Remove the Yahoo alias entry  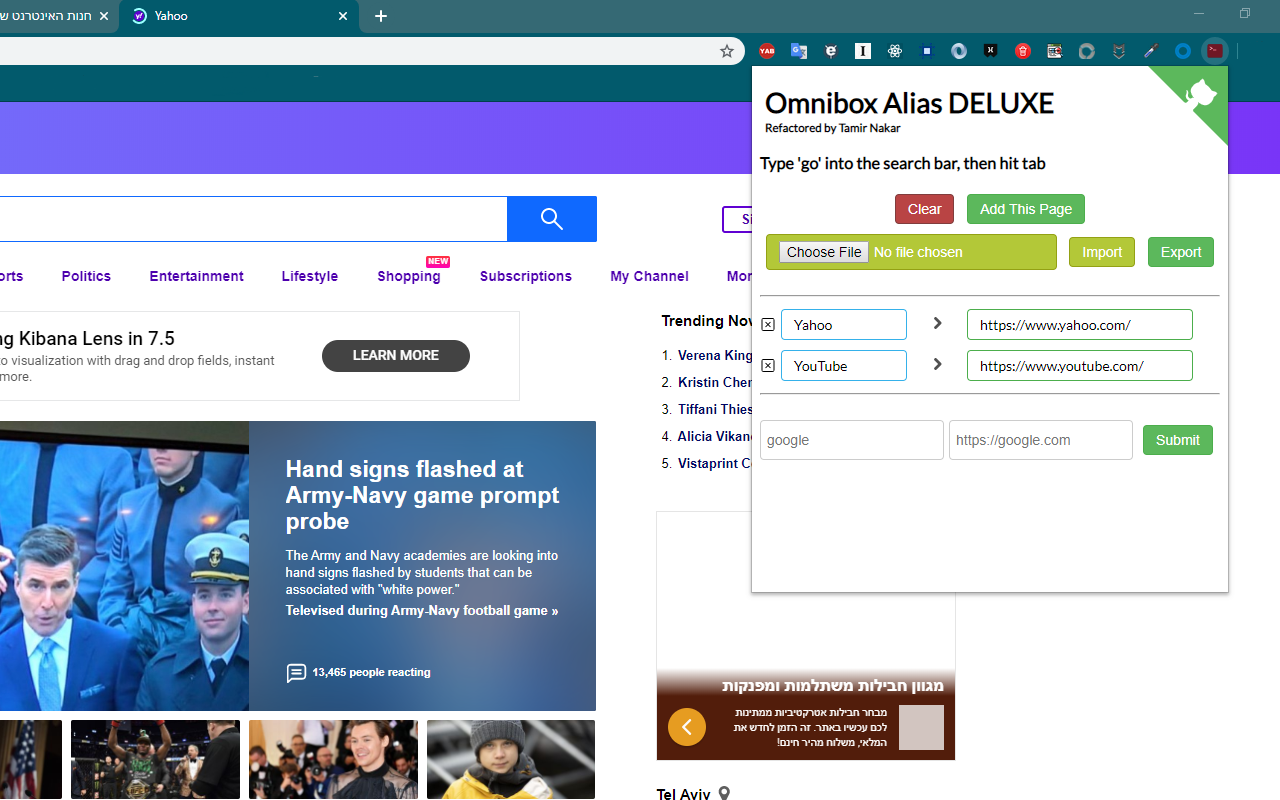[x=767, y=324]
